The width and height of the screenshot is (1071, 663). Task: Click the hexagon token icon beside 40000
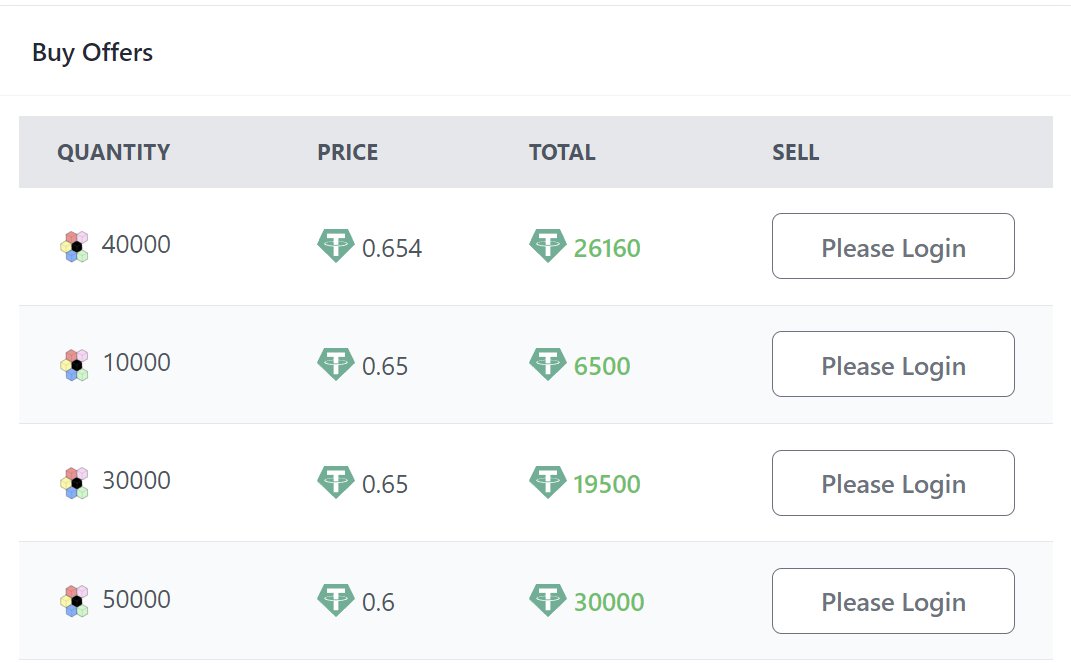pyautogui.click(x=75, y=246)
